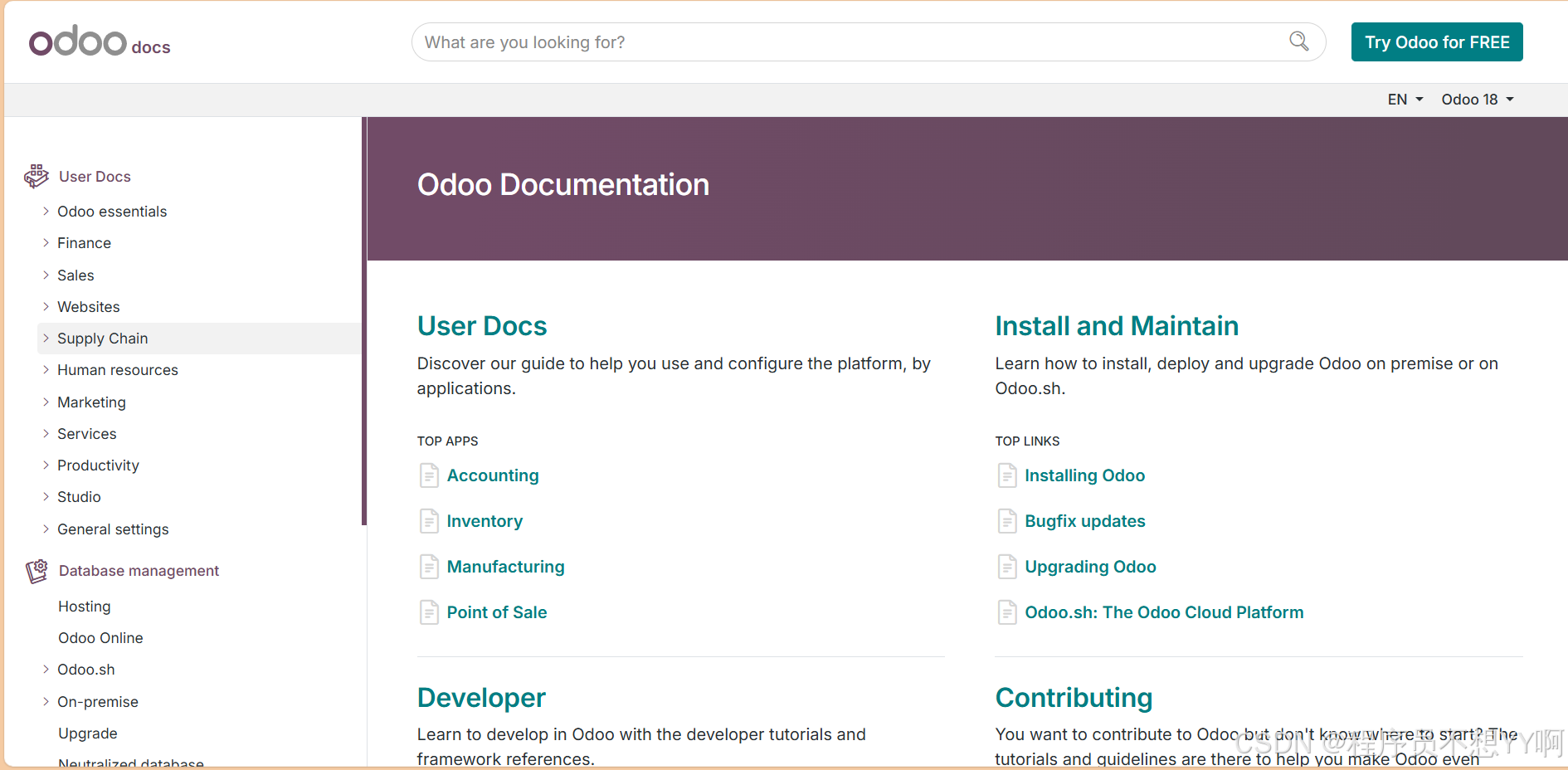
Task: Open the Odoo 18 version dropdown
Action: tap(1478, 100)
